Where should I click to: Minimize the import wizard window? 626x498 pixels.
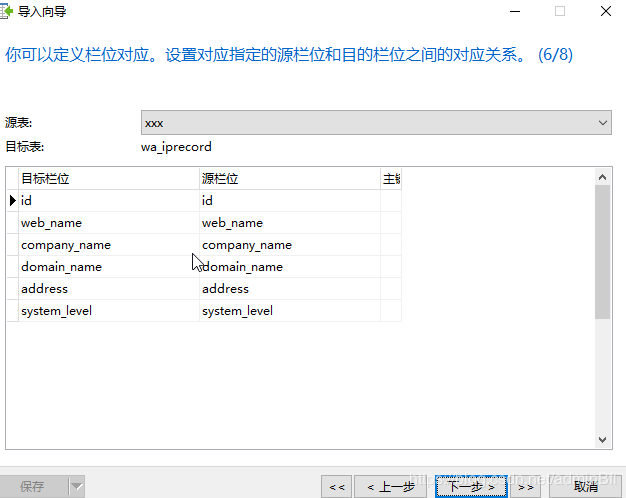pos(515,11)
